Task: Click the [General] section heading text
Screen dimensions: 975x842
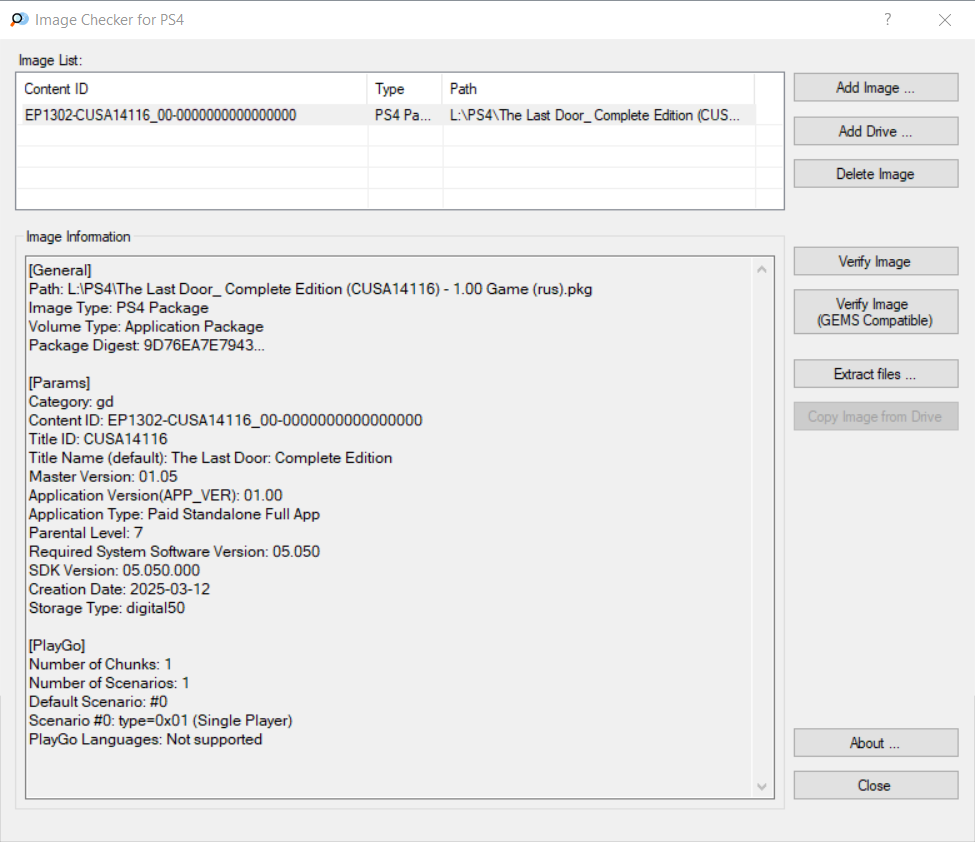Action: [60, 270]
